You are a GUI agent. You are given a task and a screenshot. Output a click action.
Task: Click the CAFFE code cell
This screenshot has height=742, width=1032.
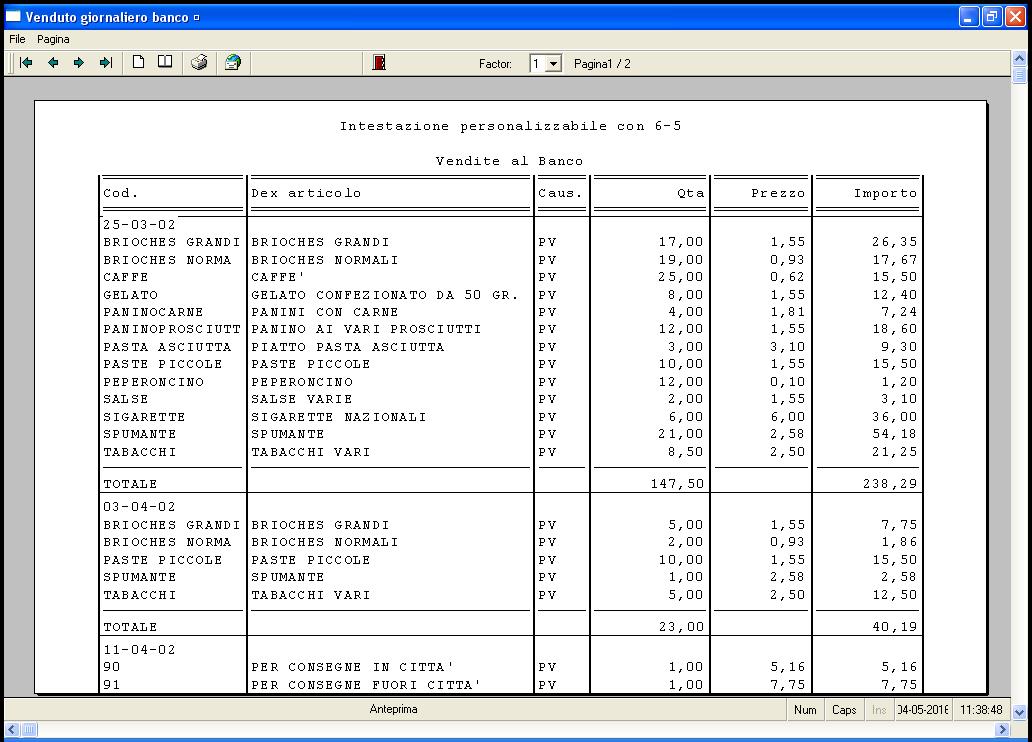[126, 277]
